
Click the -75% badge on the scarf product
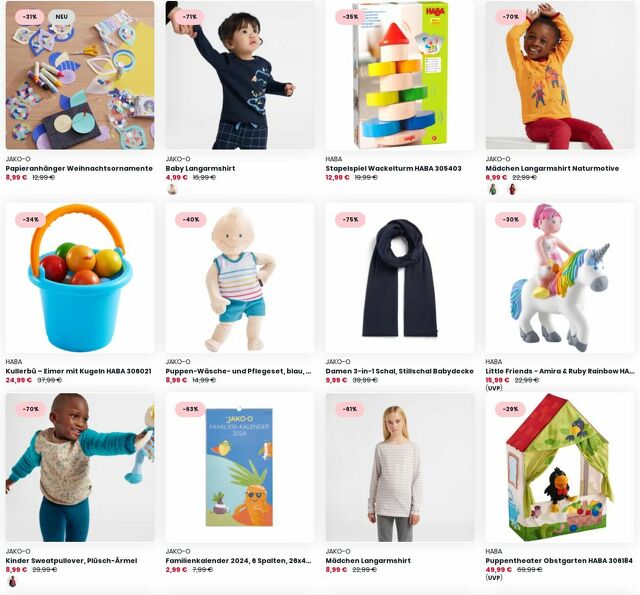[350, 220]
